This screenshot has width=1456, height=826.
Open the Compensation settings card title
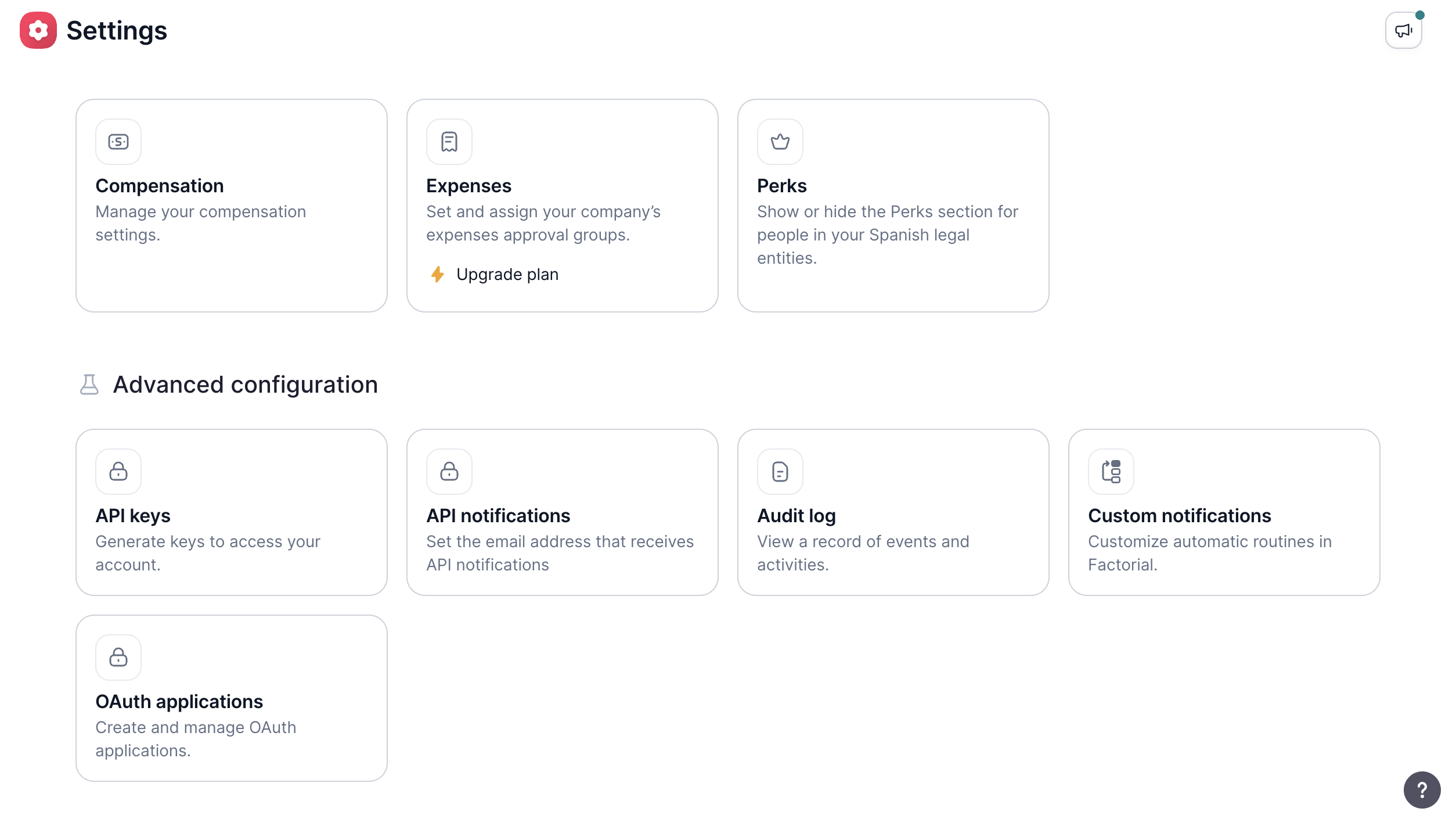160,186
